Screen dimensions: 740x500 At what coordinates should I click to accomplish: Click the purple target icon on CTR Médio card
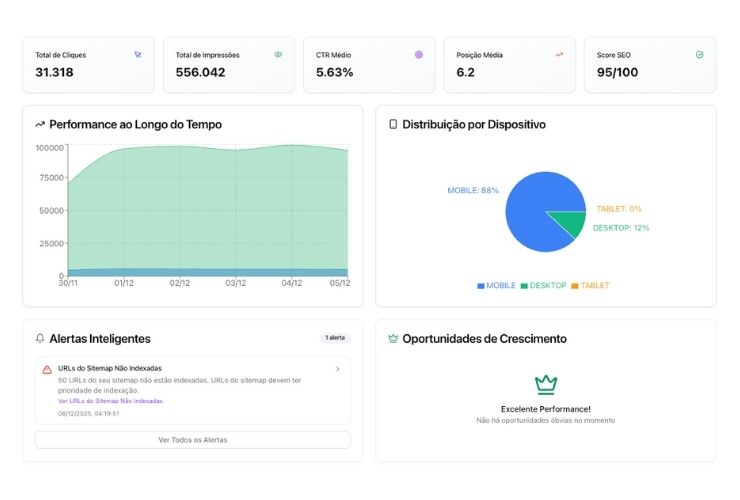[x=419, y=55]
